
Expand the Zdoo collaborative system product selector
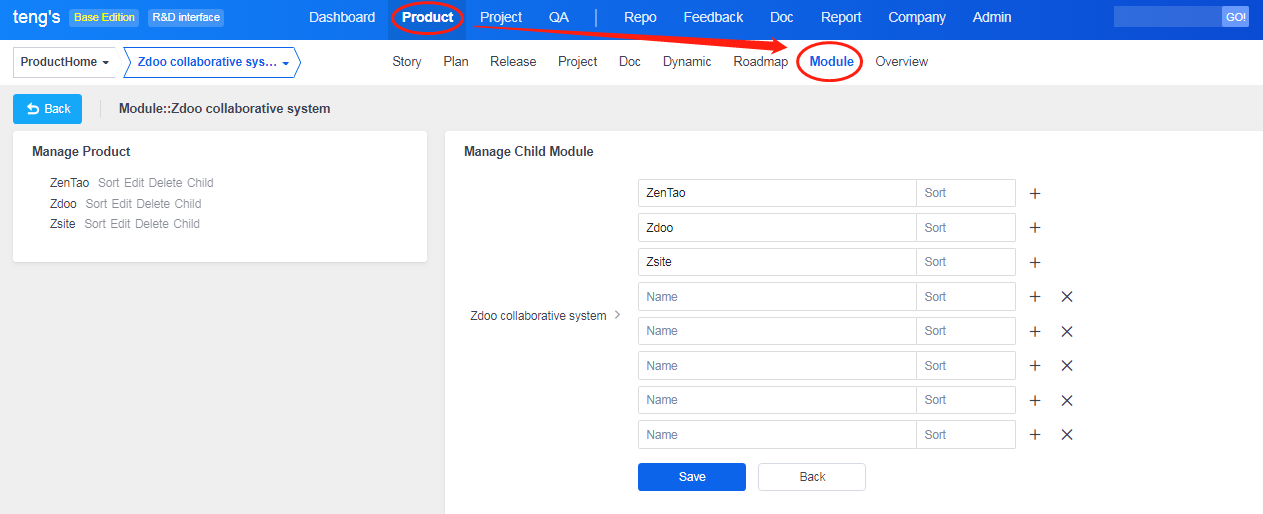(x=212, y=62)
